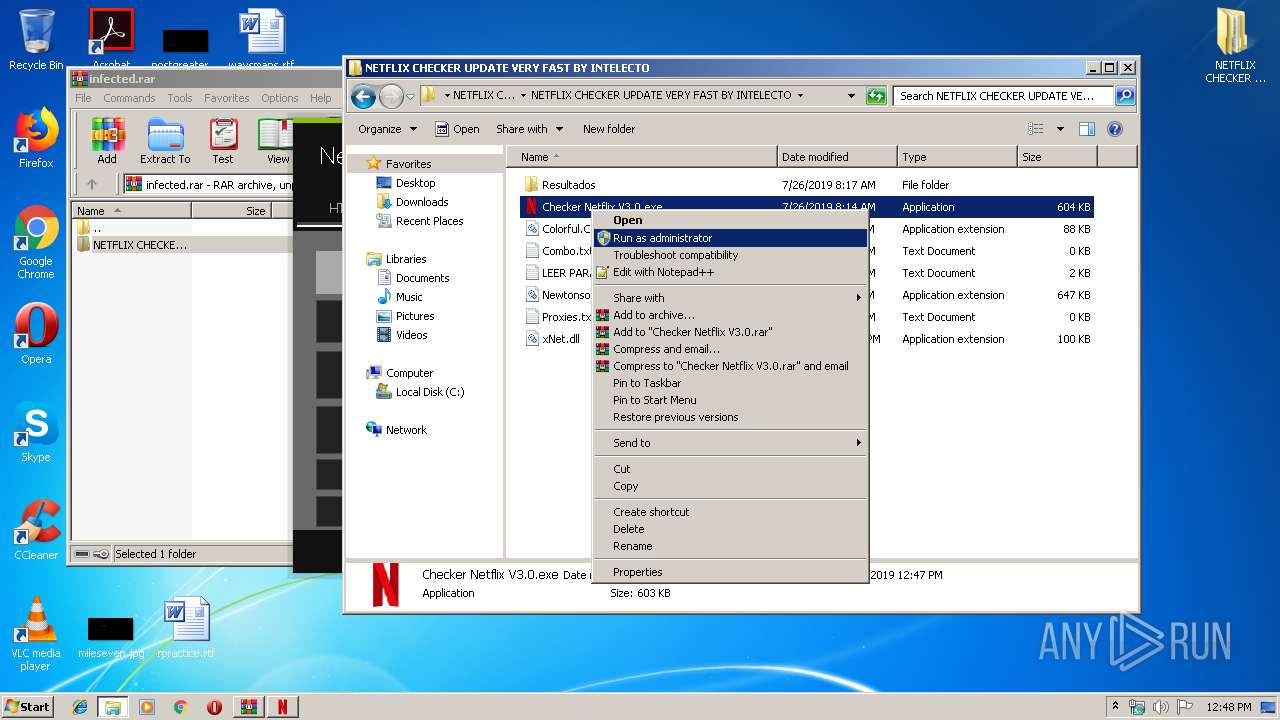Image resolution: width=1280 pixels, height=720 pixels.
Task: Expand the Share with context submenu
Action: click(x=858, y=298)
